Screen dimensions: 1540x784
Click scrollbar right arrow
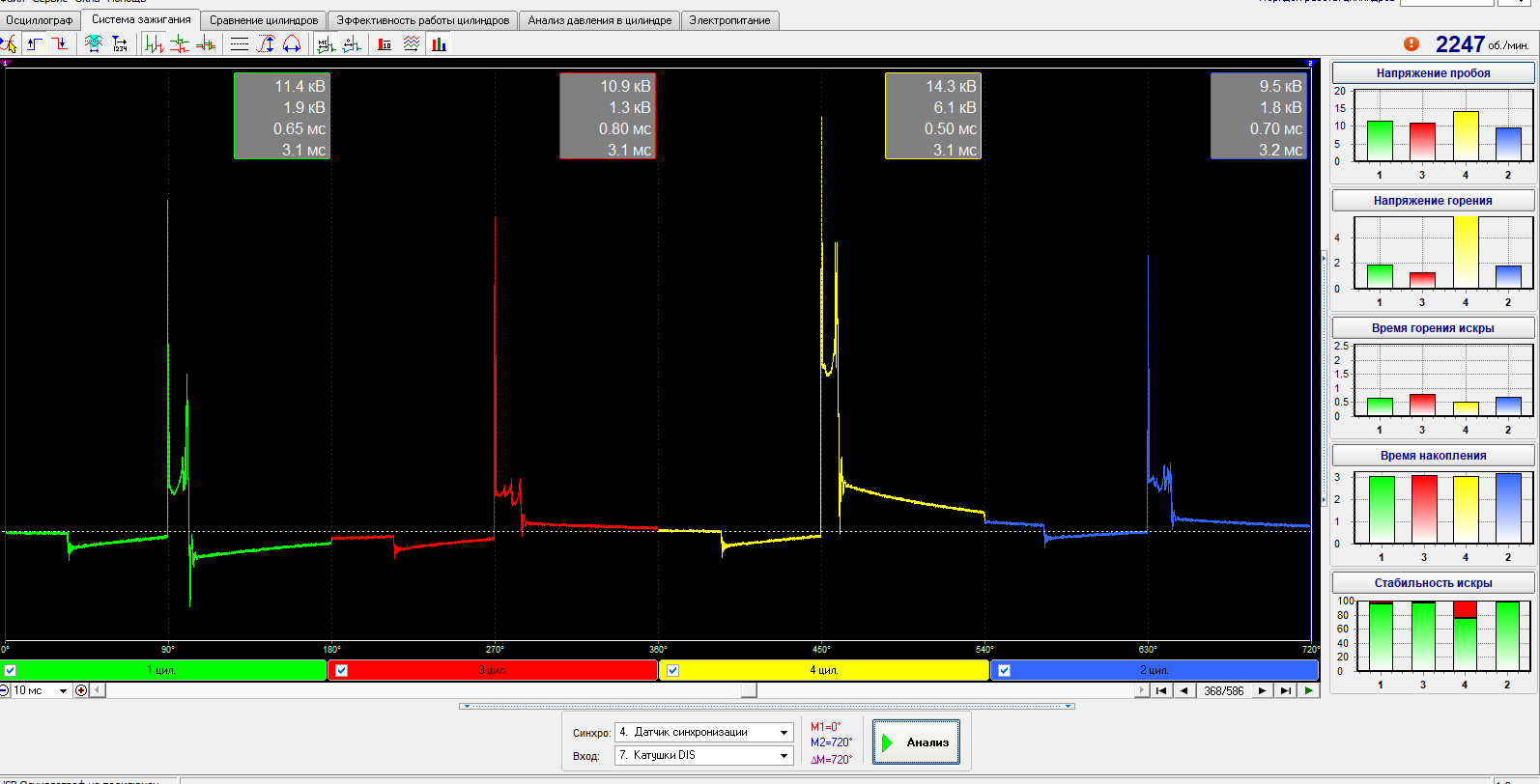[1143, 690]
